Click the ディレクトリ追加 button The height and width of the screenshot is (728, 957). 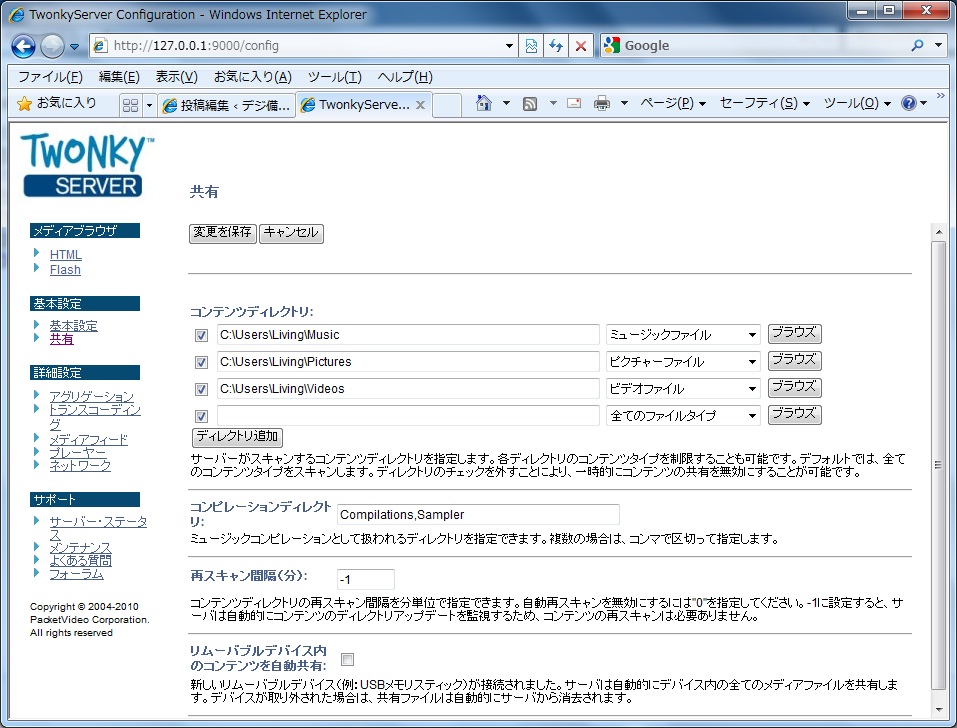[237, 437]
